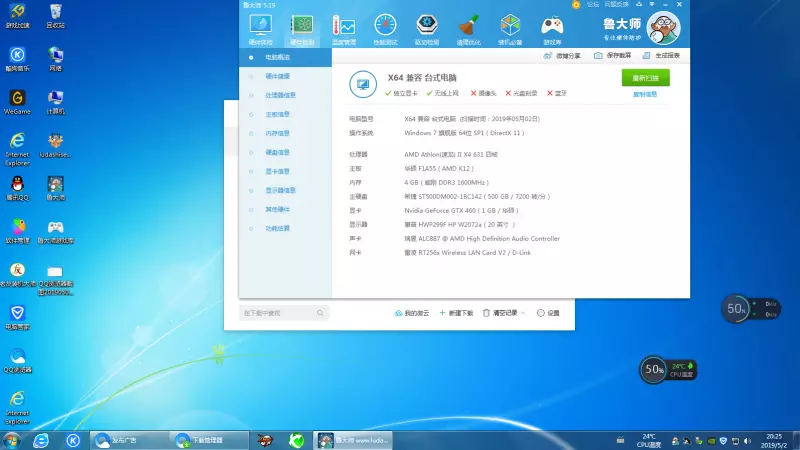
Task: Click the ST500DM002 hard drive text
Action: tap(477, 196)
